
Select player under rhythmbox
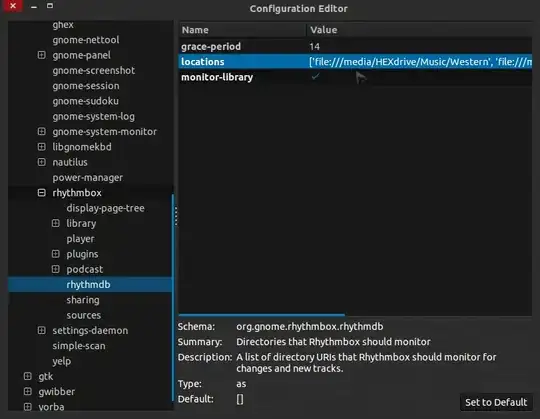[x=80, y=239]
